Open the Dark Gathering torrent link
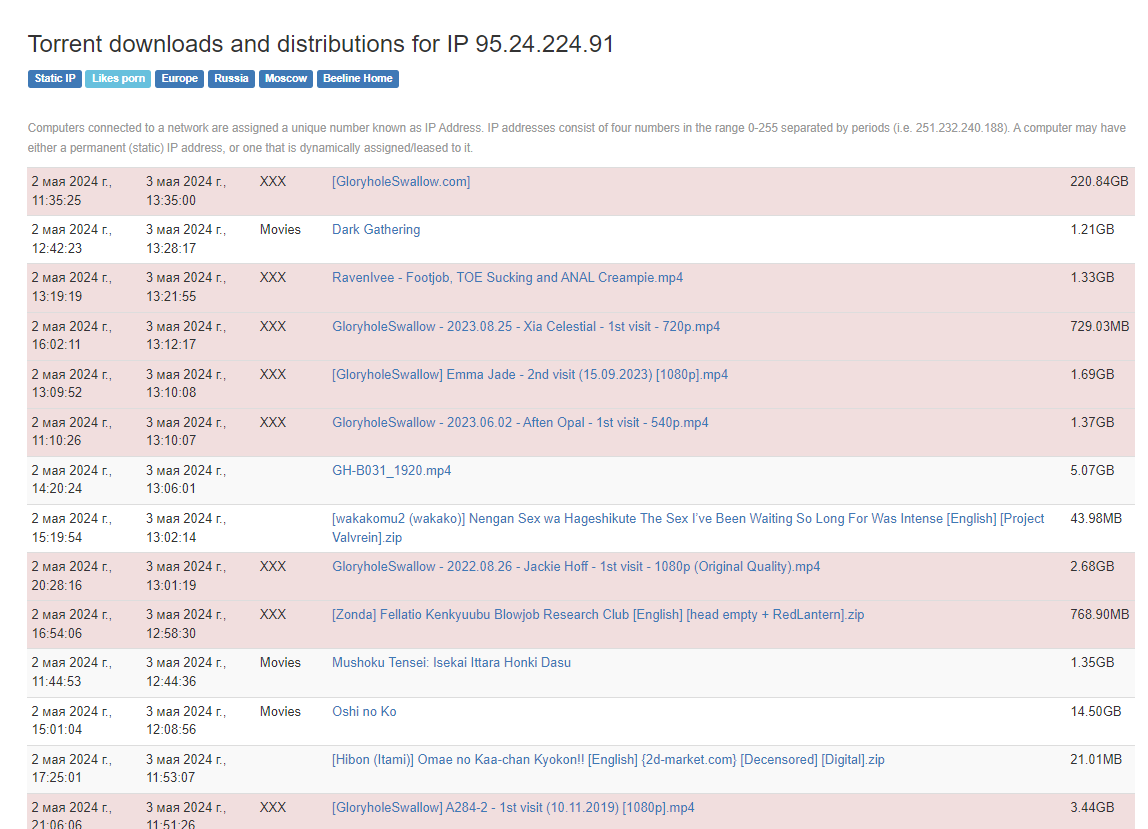This screenshot has width=1148, height=829. click(x=376, y=230)
